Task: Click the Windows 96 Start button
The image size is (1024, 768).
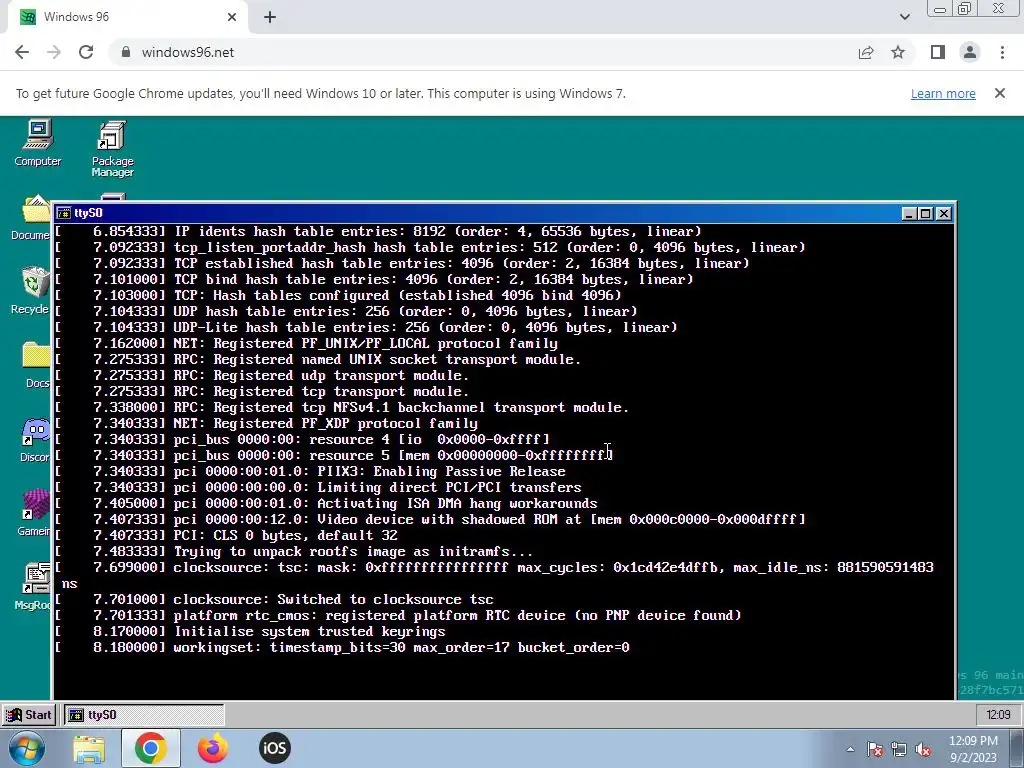Action: 29,714
